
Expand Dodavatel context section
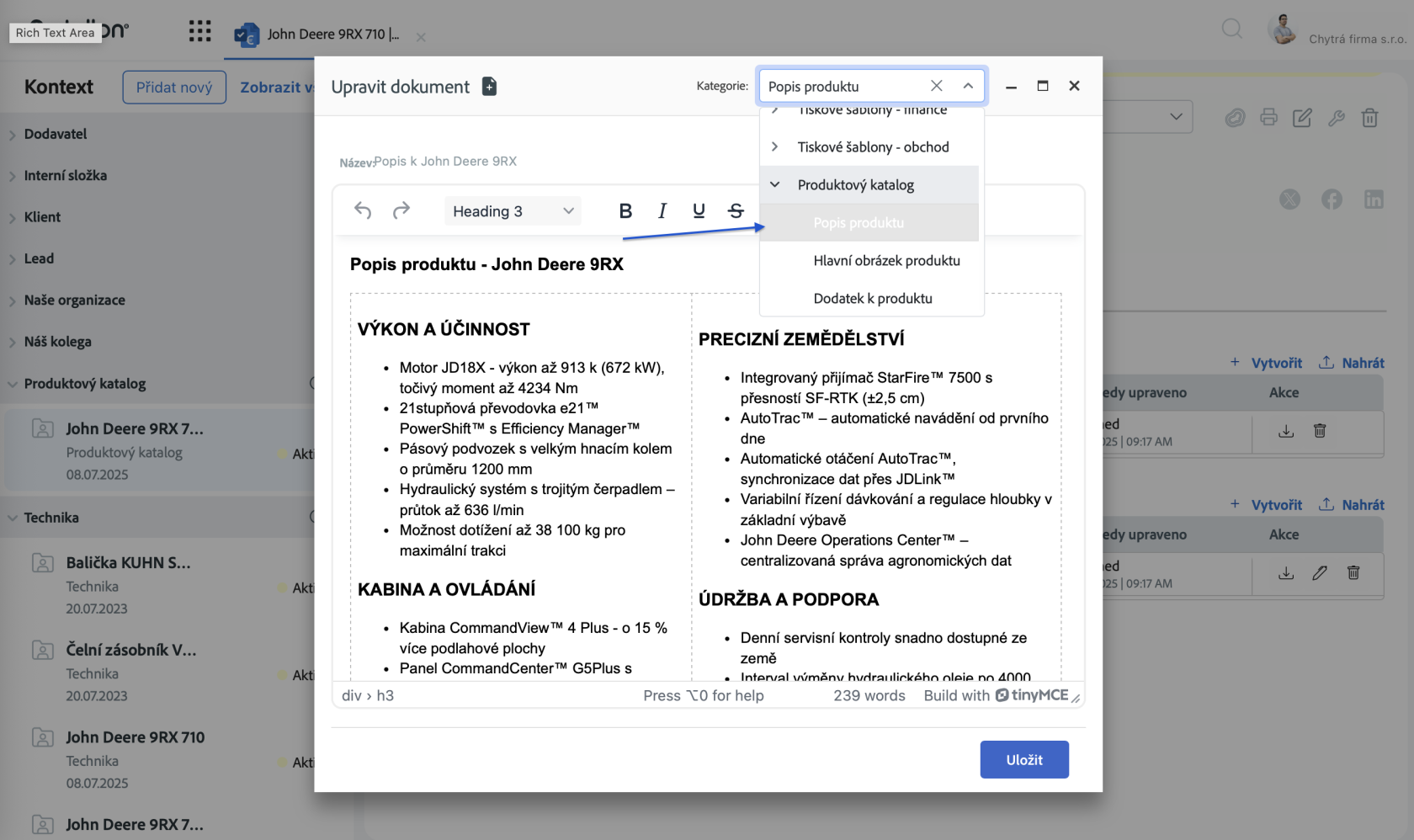[x=13, y=135]
